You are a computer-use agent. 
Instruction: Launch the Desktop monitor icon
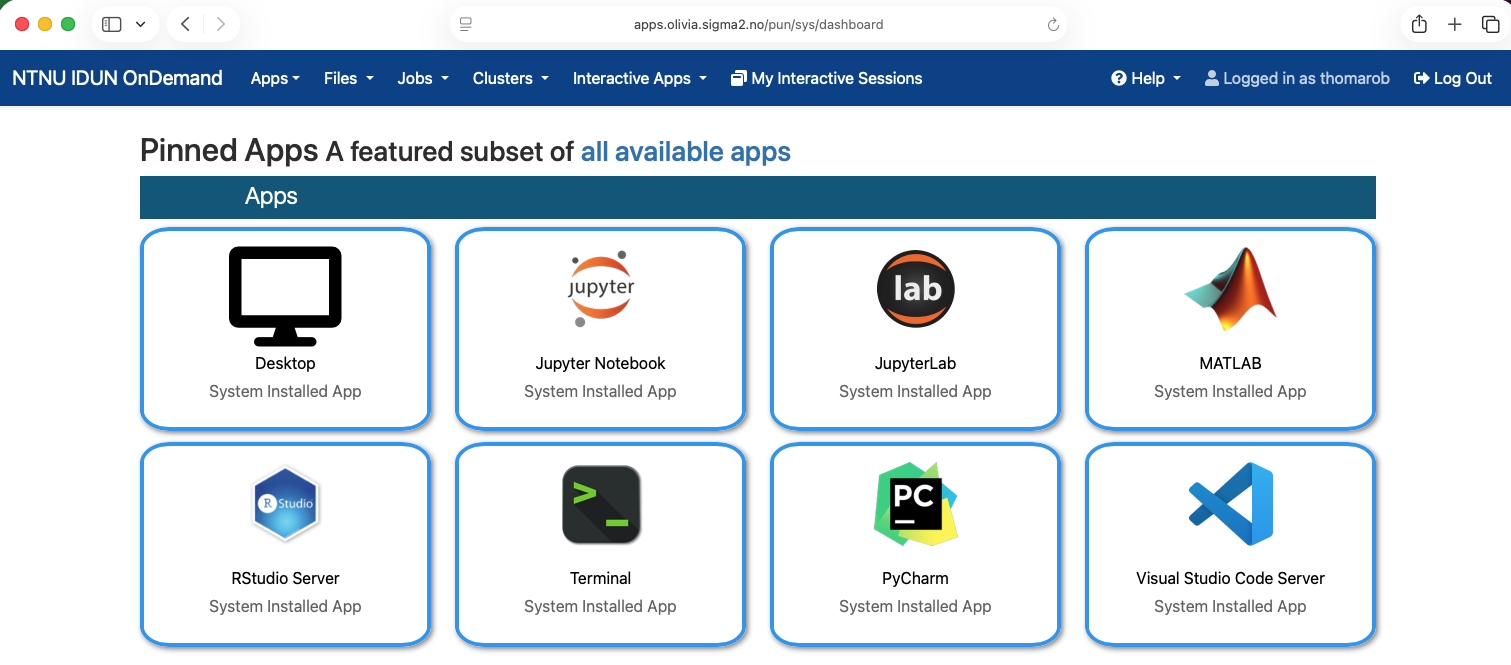[x=285, y=289]
